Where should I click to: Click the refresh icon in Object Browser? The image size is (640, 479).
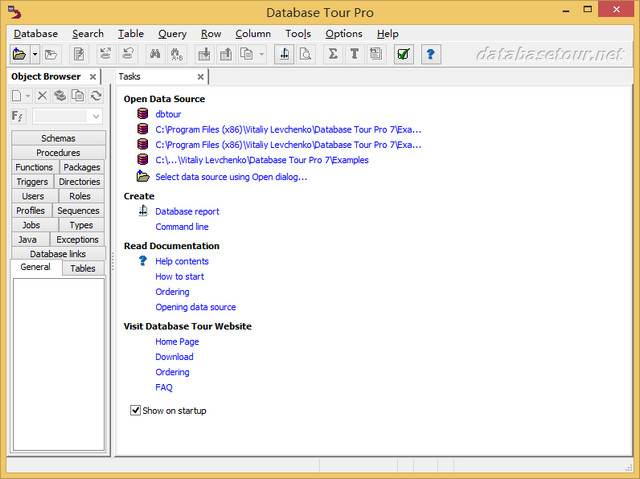point(95,96)
